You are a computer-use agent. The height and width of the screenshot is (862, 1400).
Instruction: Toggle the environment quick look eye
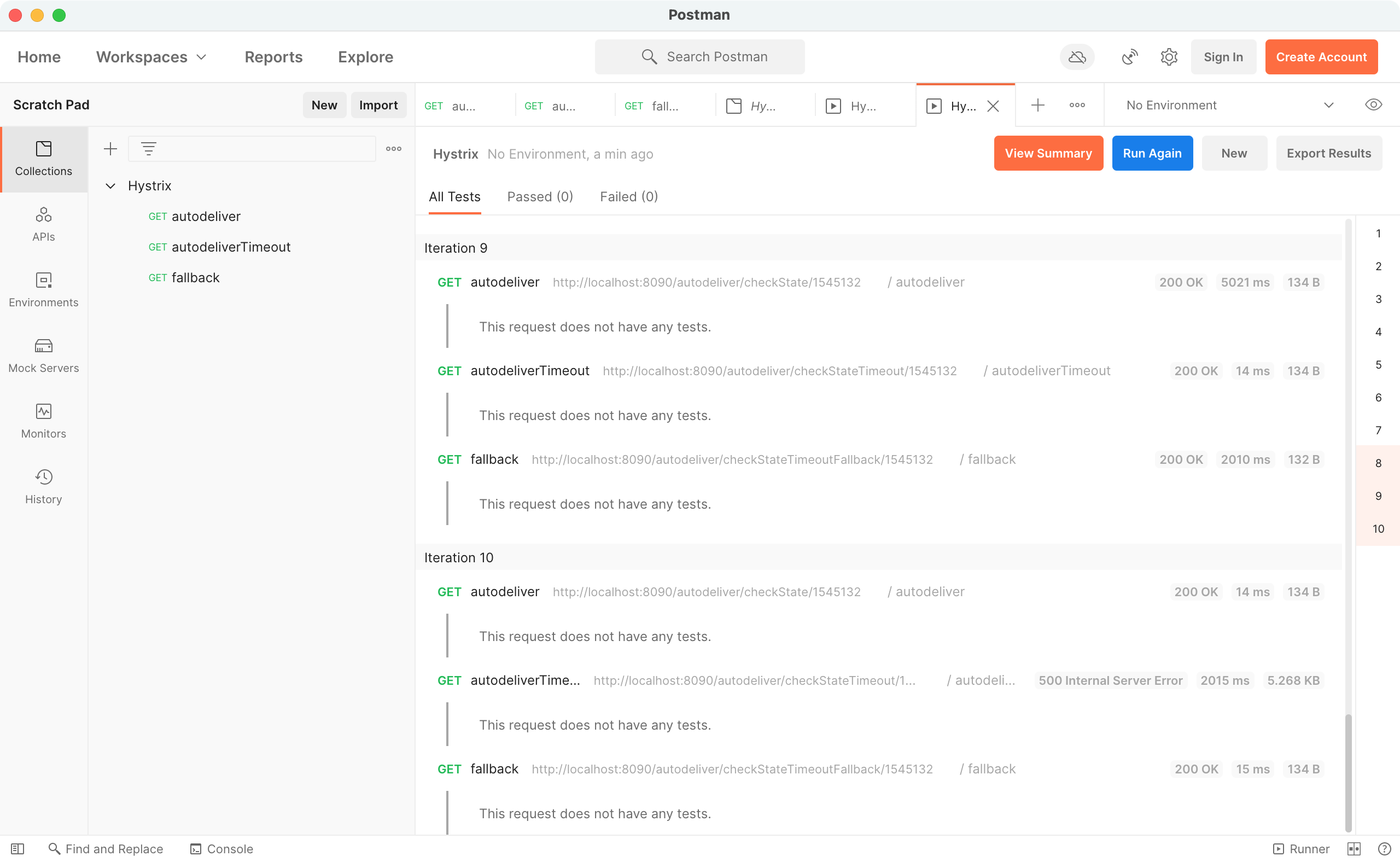1373,105
